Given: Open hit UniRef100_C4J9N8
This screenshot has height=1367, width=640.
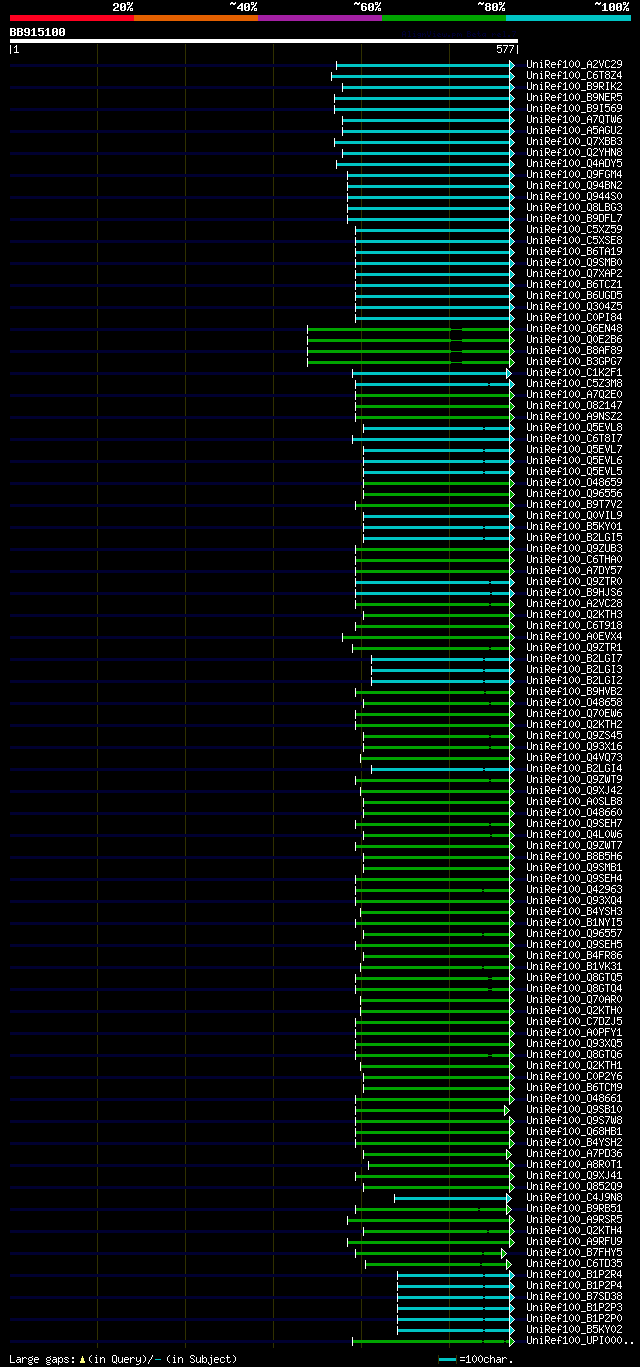Looking at the screenshot, I should pyautogui.click(x=574, y=1197).
